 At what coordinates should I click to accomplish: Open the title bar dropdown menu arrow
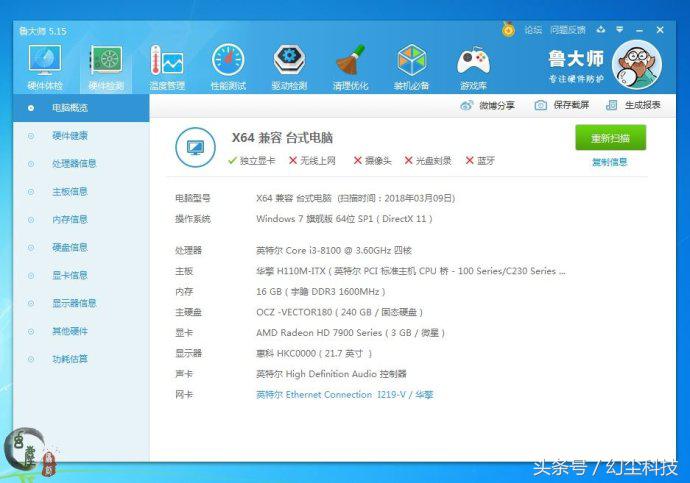(620, 30)
